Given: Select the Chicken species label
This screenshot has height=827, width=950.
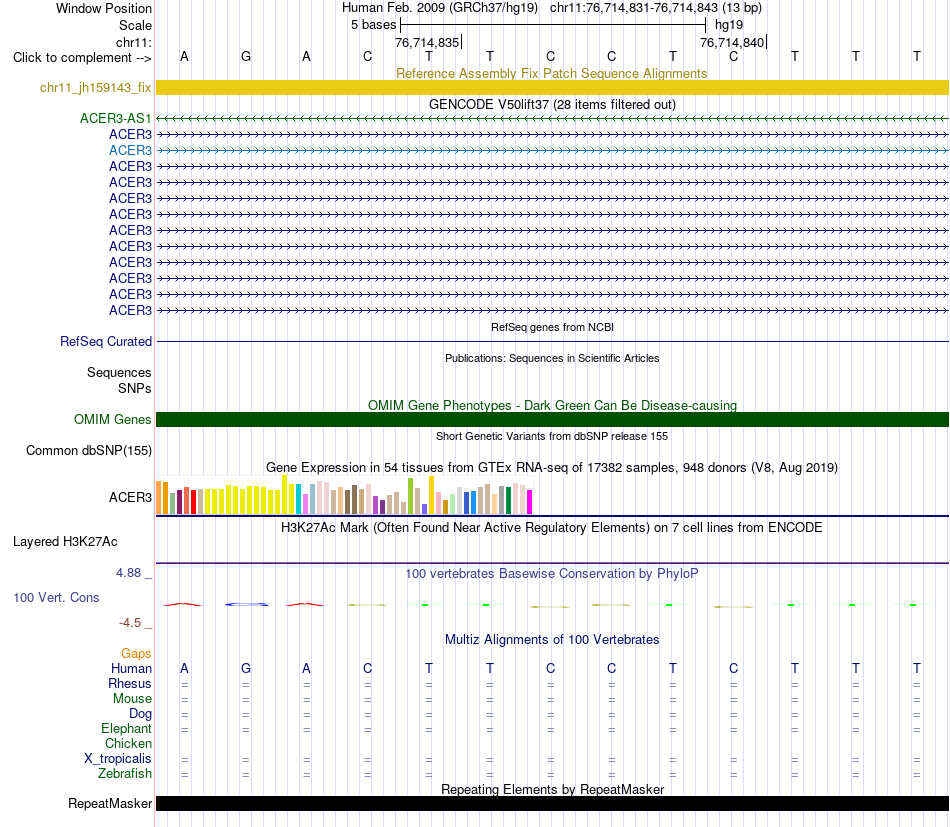Looking at the screenshot, I should click(128, 743).
